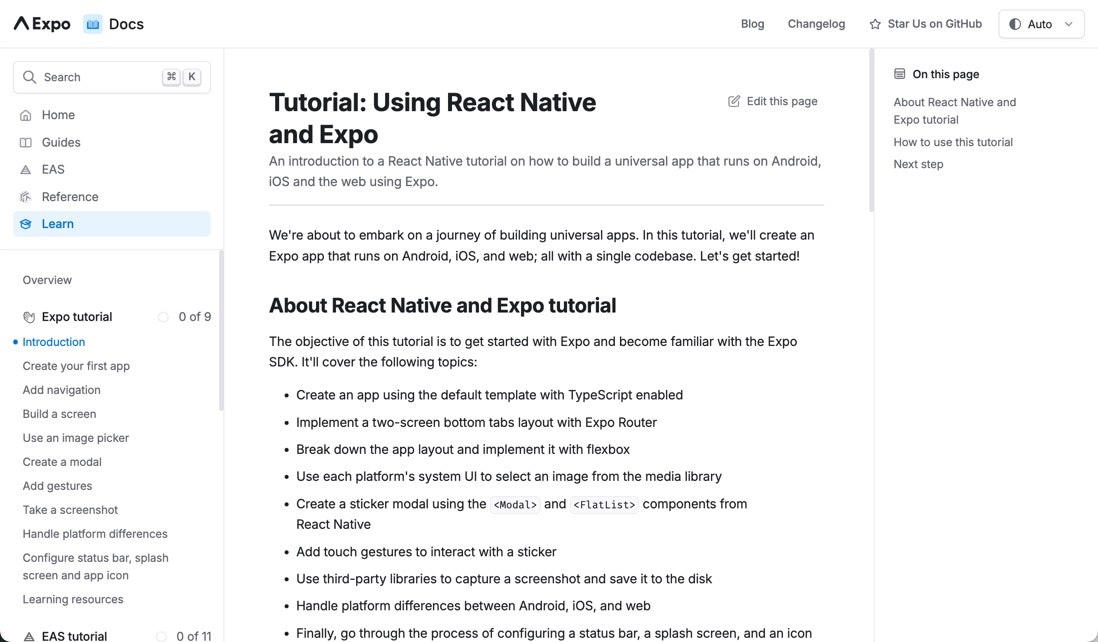Viewport: 1098px width, 642px height.
Task: Click the main content scrollbar thumb
Action: point(871,130)
